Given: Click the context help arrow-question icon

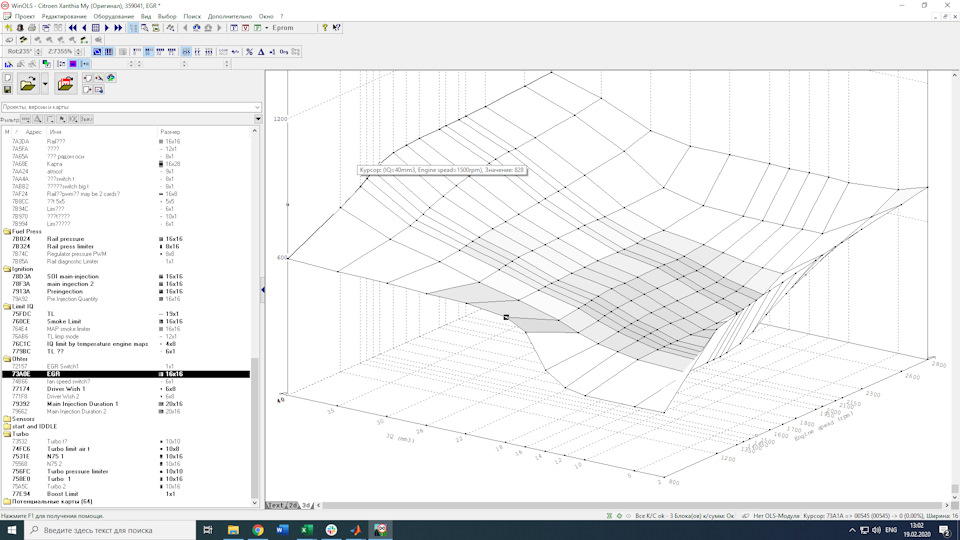Looking at the screenshot, I should [337, 28].
